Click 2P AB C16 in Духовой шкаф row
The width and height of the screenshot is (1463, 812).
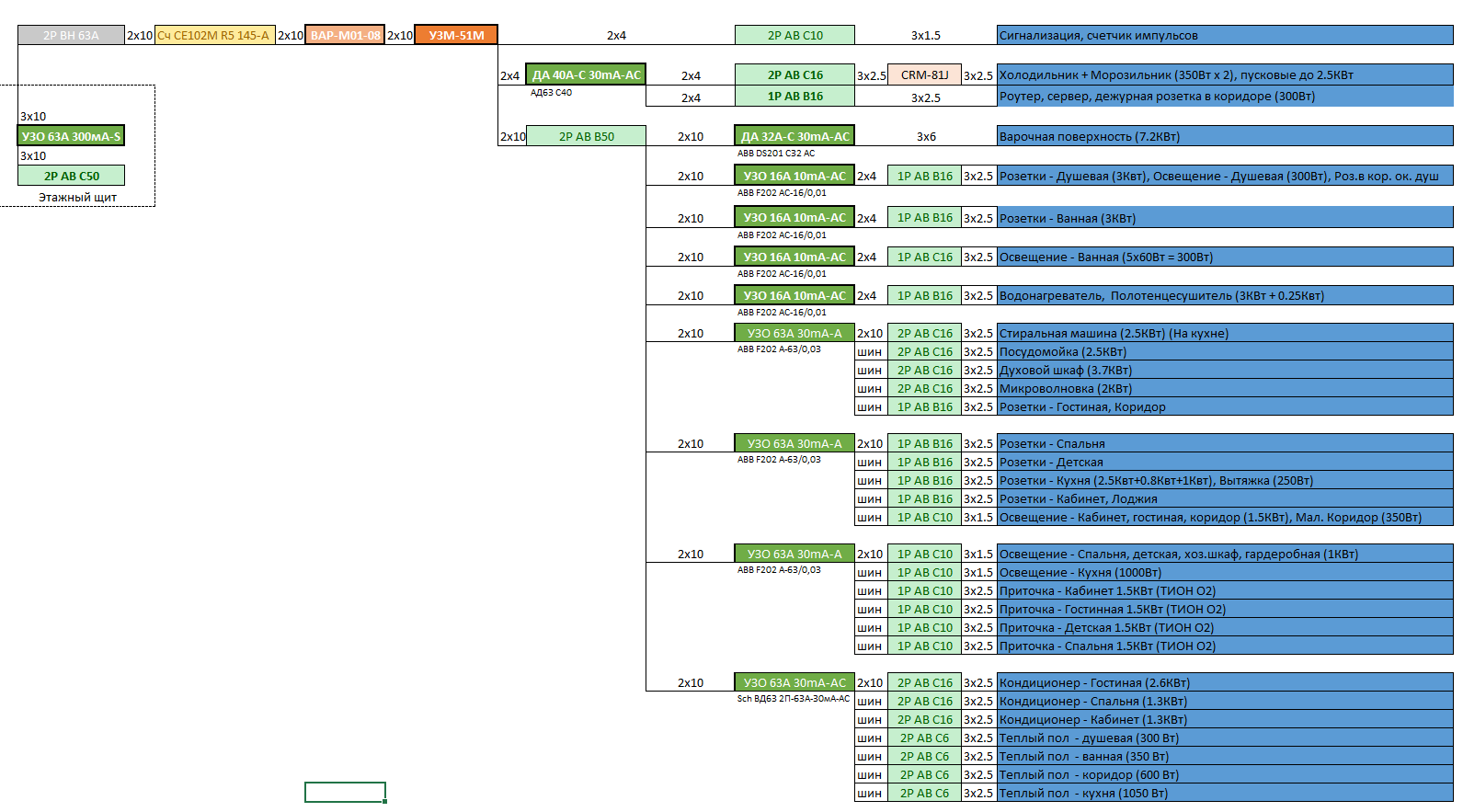pyautogui.click(x=924, y=370)
